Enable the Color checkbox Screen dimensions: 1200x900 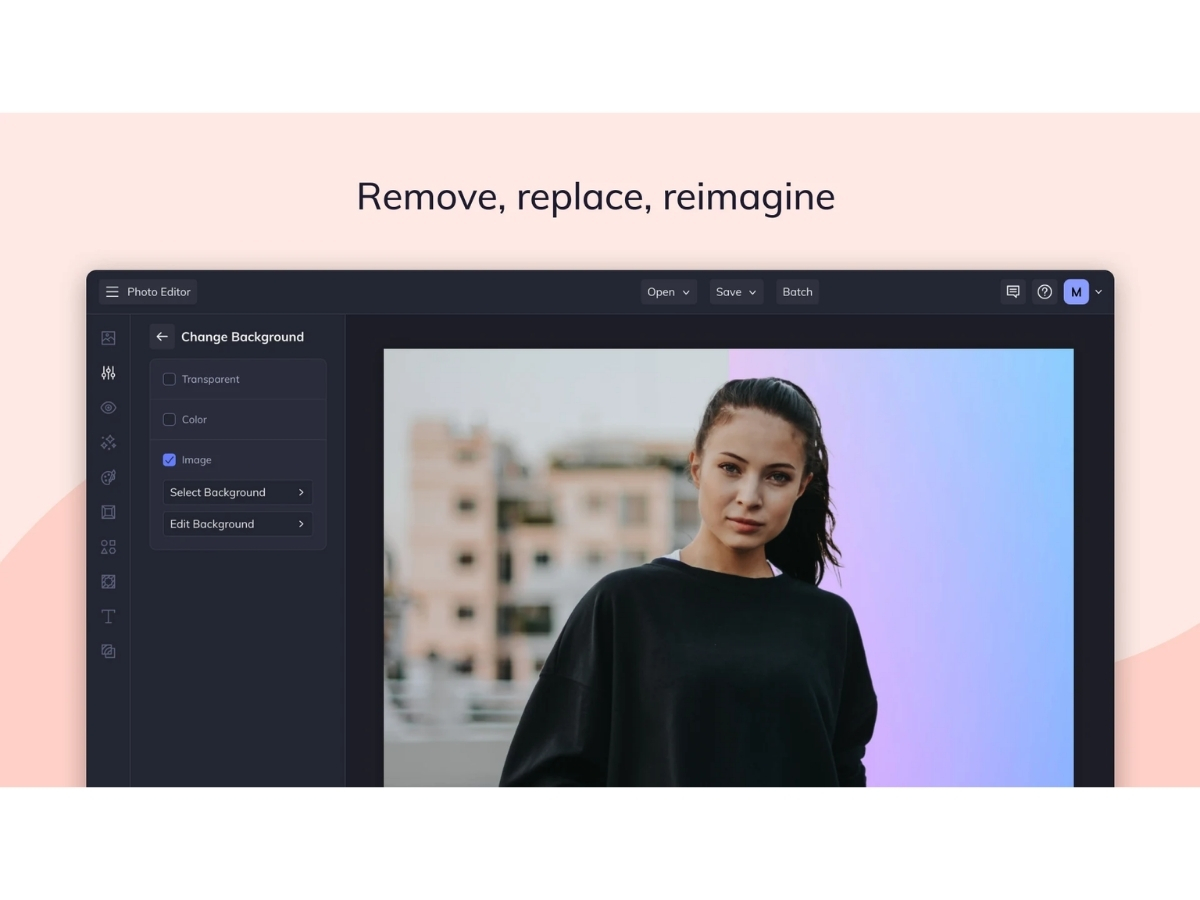point(169,419)
